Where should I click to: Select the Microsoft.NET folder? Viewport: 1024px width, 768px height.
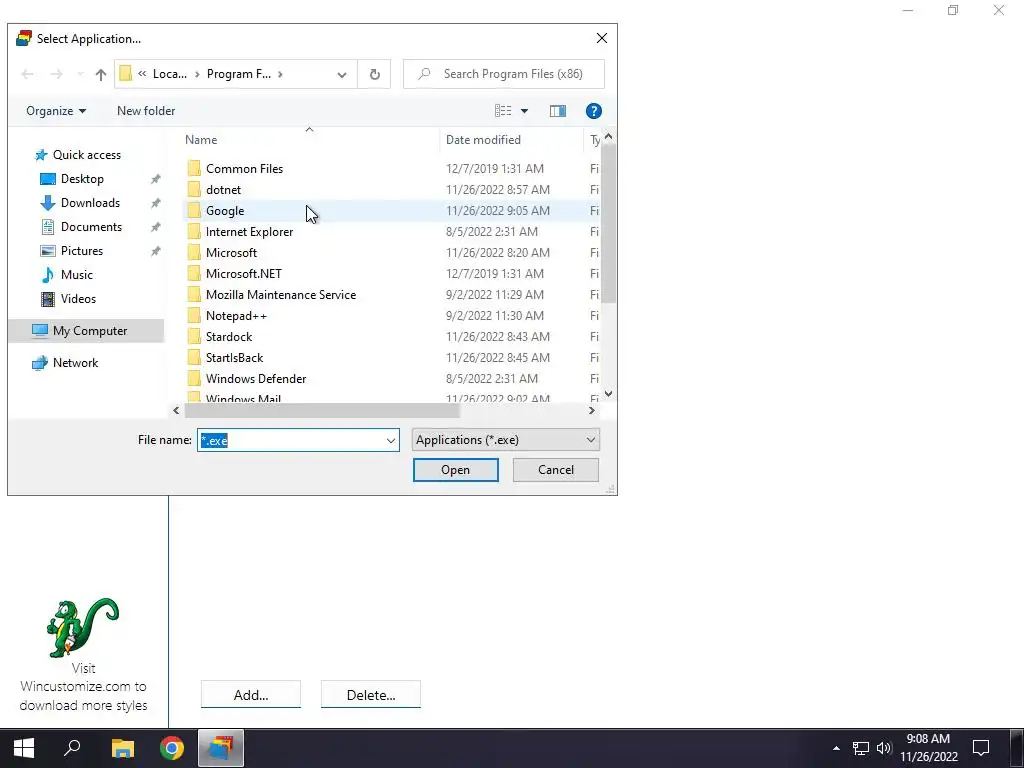point(244,274)
